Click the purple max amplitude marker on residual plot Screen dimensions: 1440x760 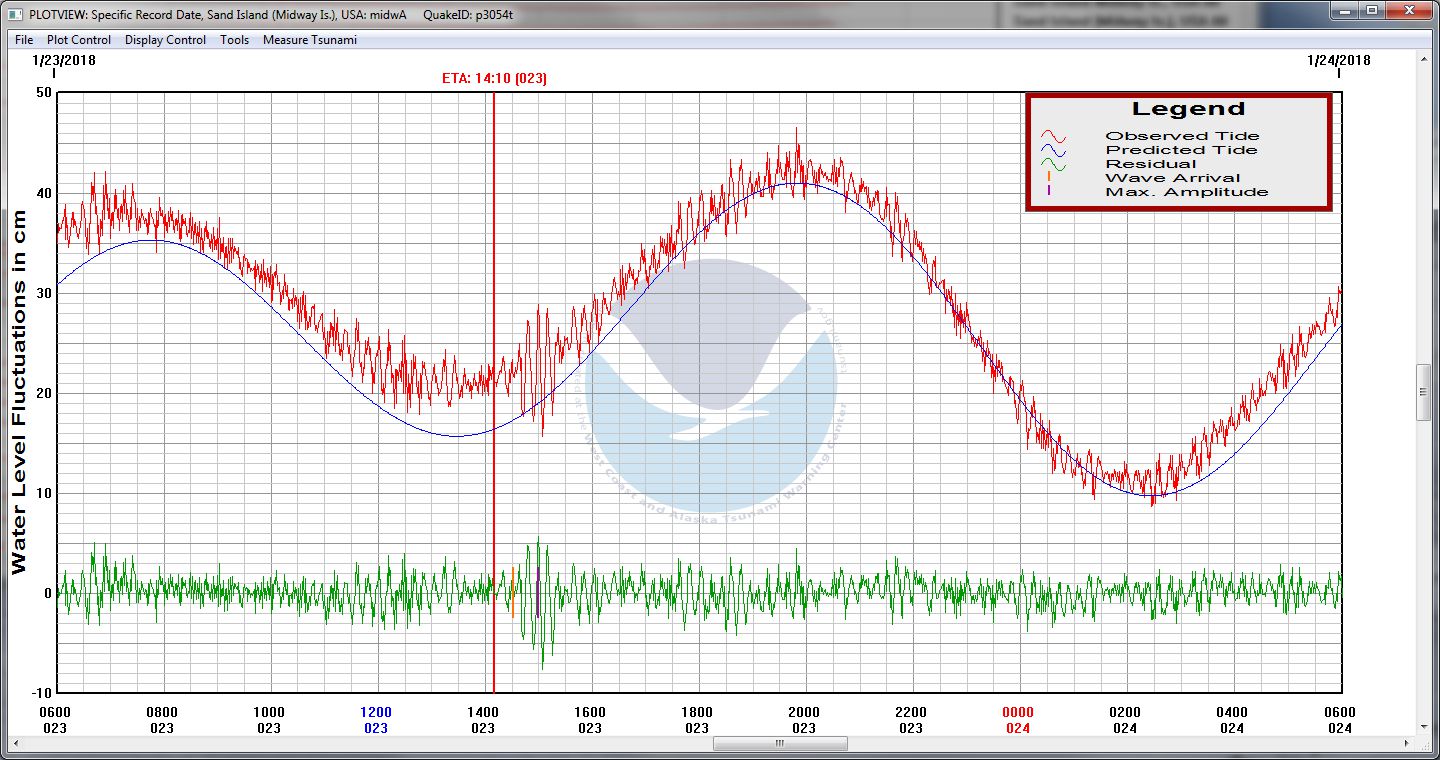pyautogui.click(x=538, y=592)
